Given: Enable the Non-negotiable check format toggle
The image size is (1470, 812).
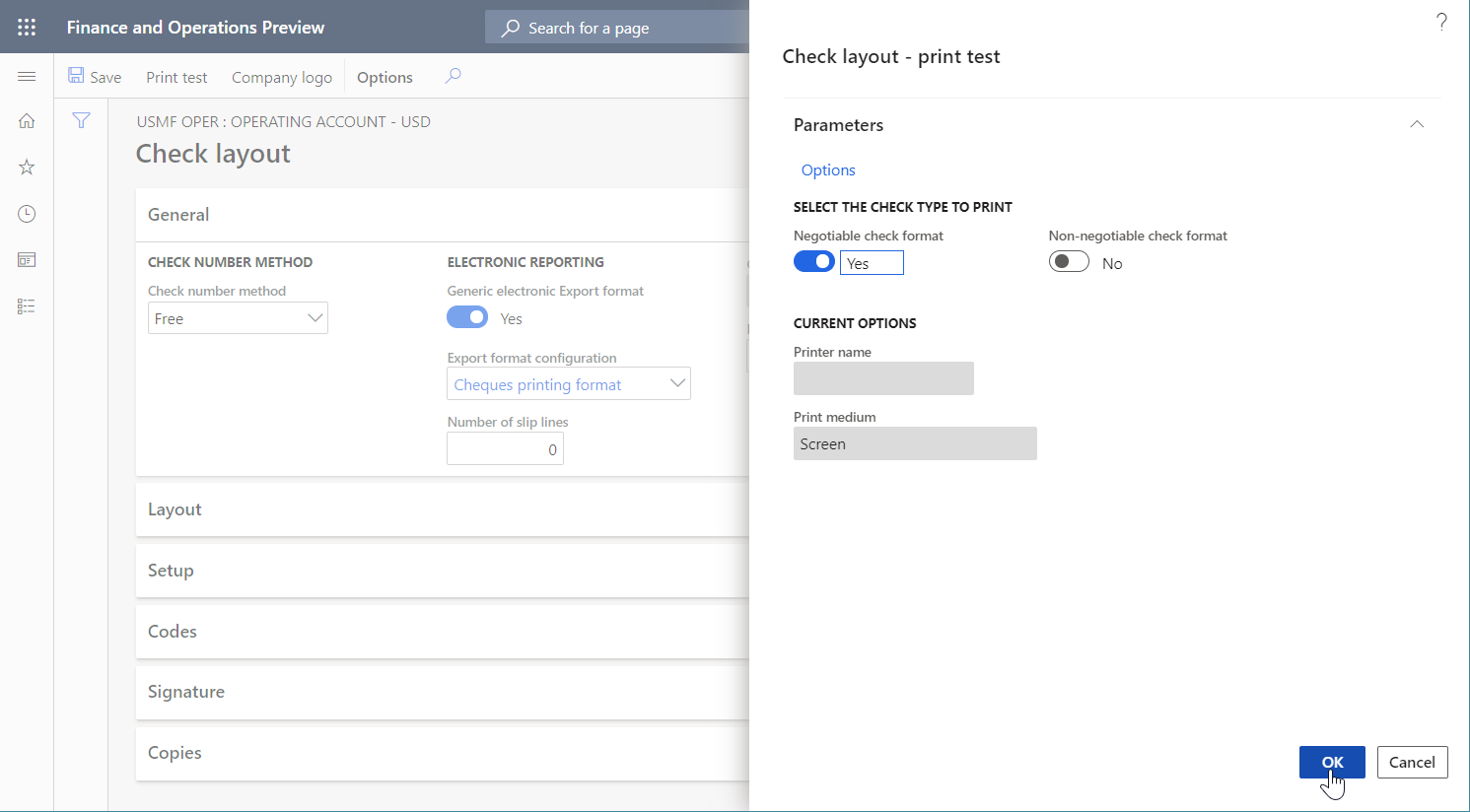Looking at the screenshot, I should (1069, 262).
